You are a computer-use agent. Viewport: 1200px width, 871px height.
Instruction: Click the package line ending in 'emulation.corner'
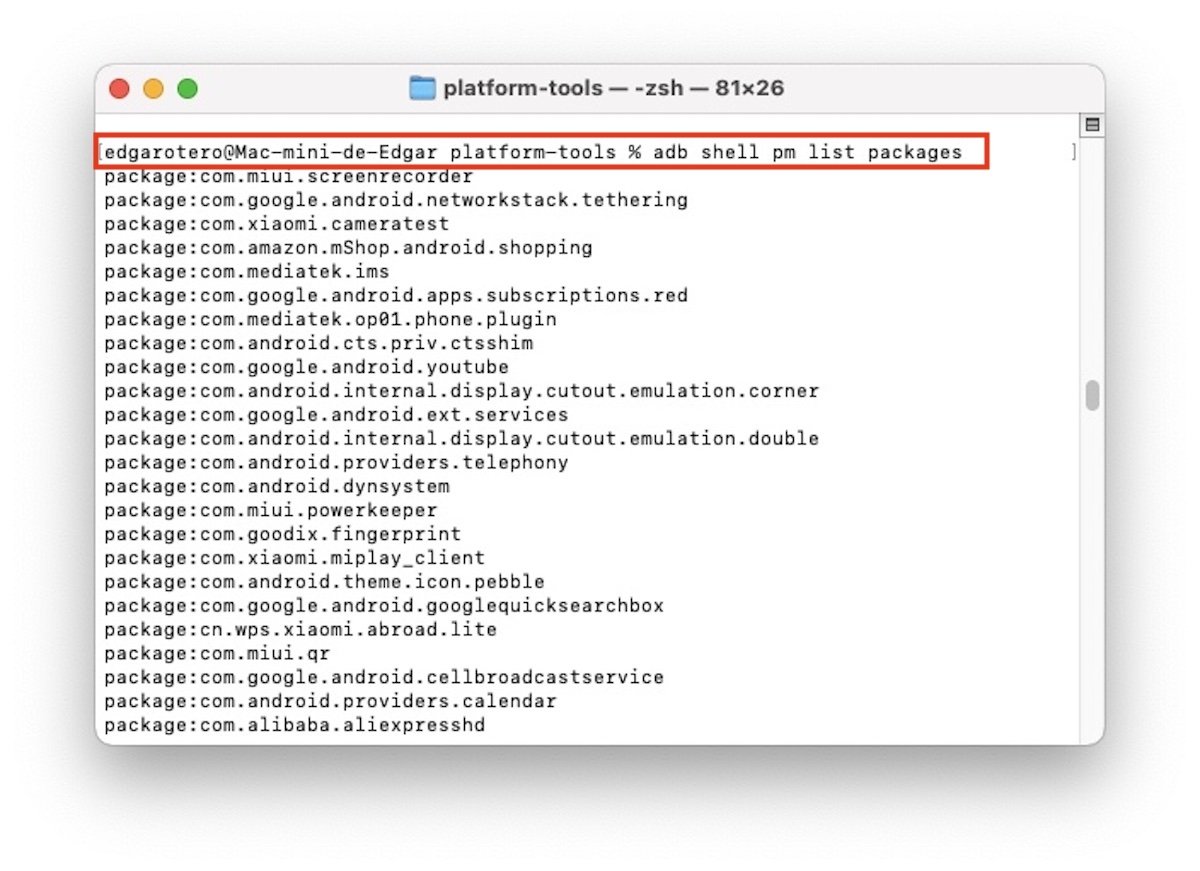pyautogui.click(x=461, y=391)
